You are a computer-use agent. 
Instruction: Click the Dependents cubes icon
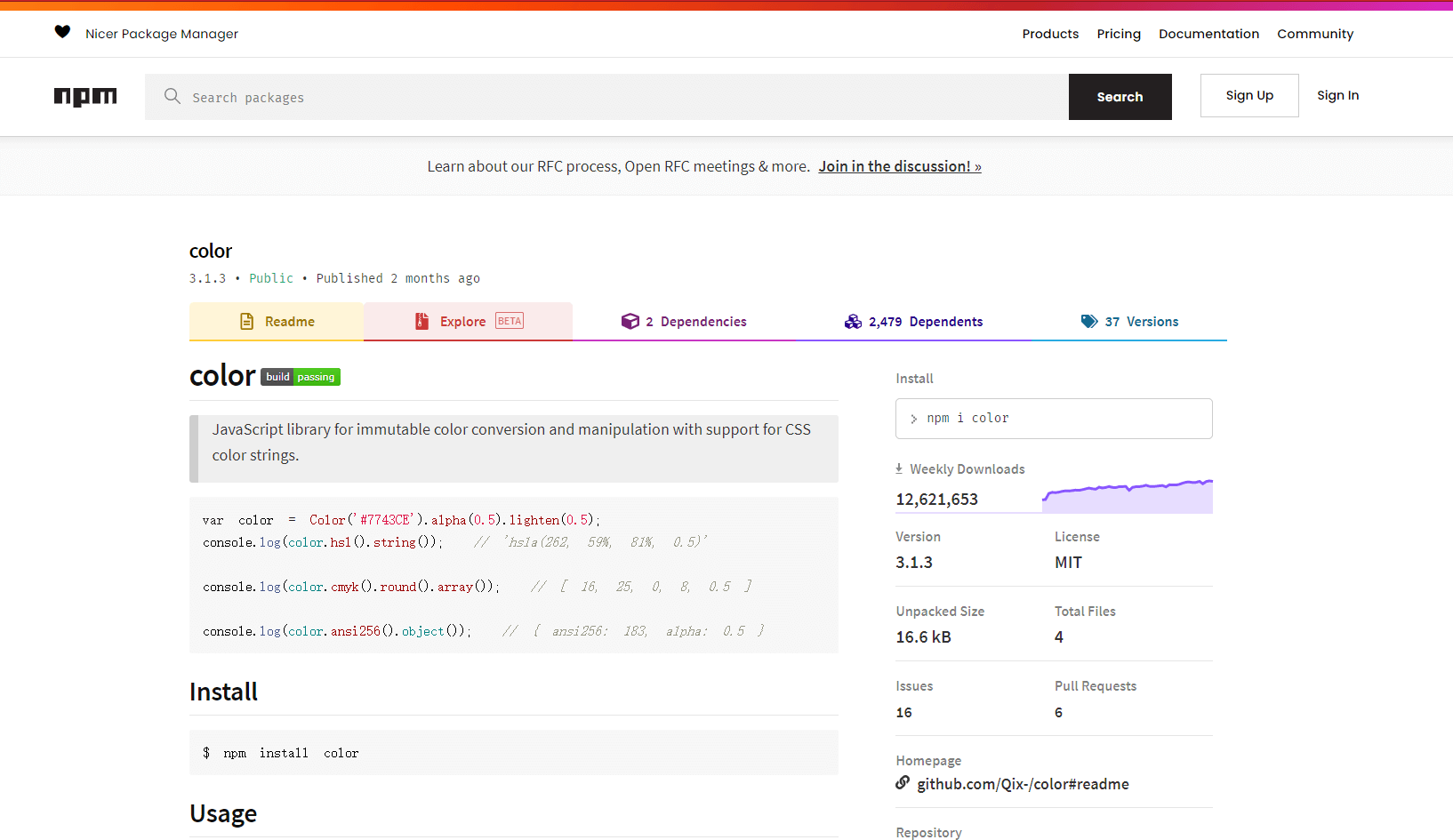click(853, 322)
